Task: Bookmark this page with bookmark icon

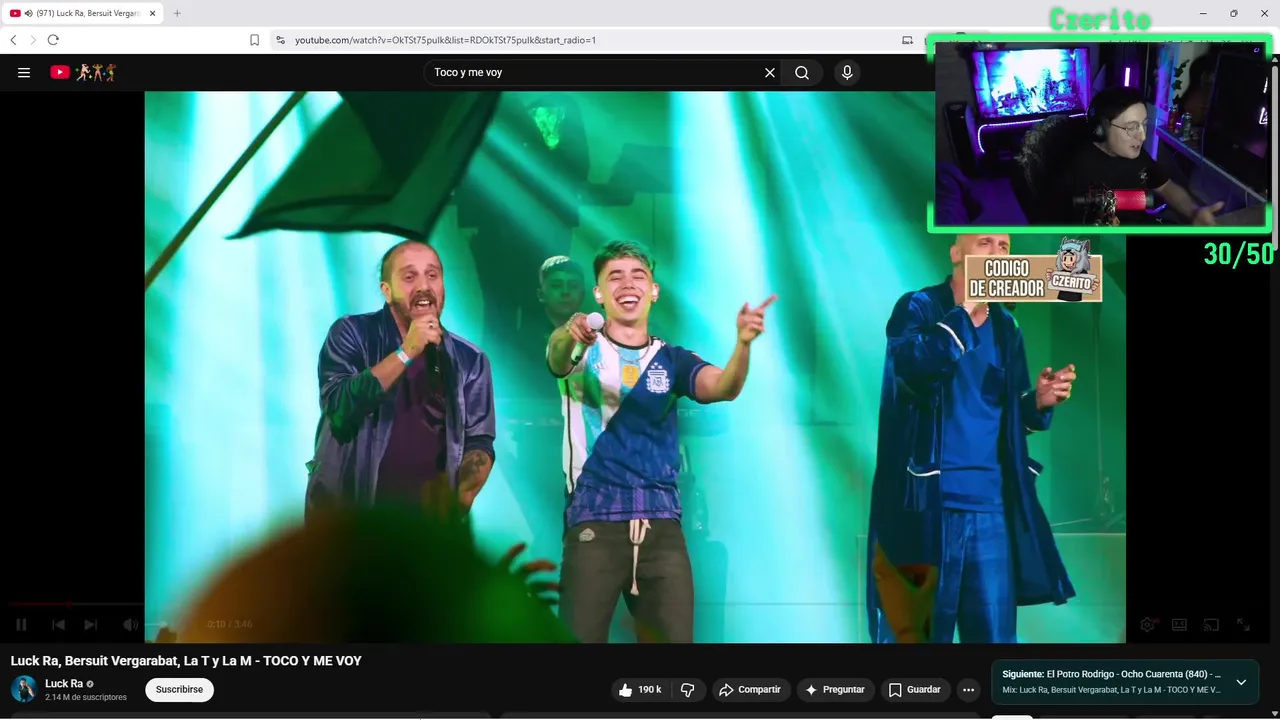Action: pyautogui.click(x=254, y=40)
